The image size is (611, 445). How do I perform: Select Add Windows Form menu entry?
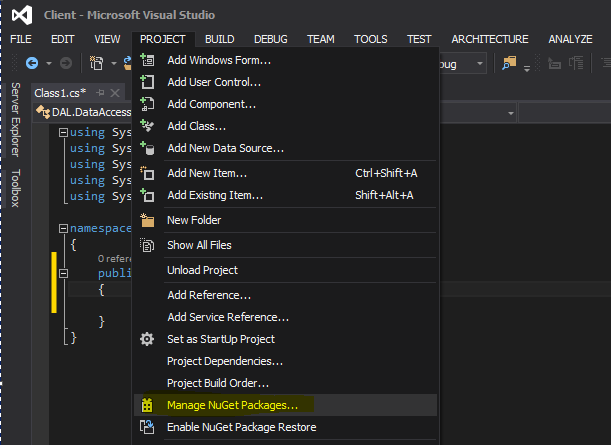click(286, 60)
